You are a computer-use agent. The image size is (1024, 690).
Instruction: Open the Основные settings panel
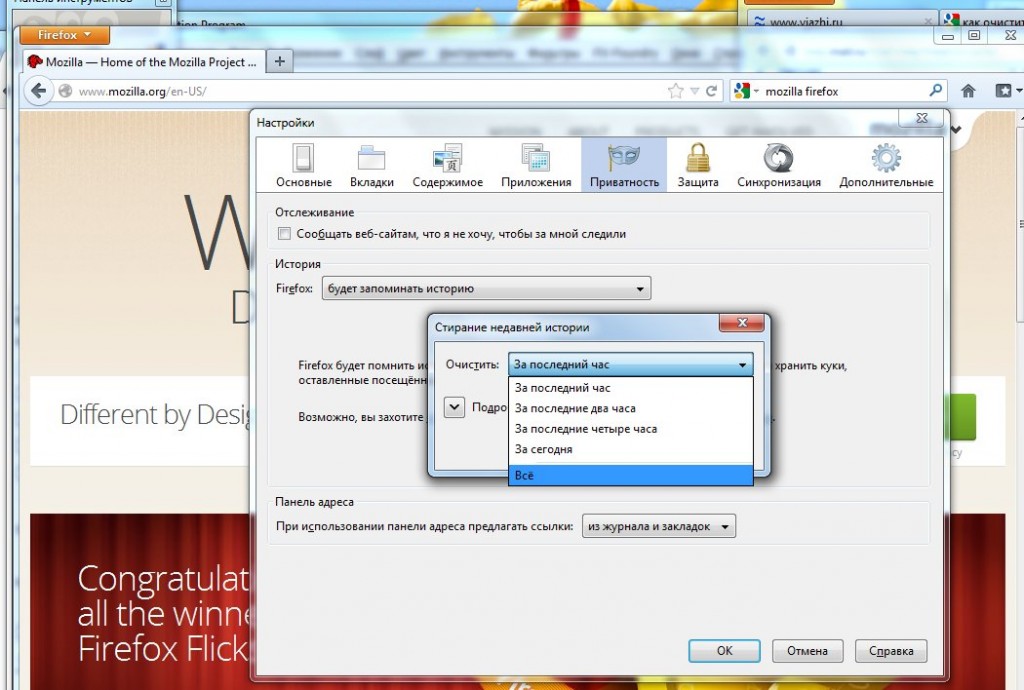click(x=304, y=166)
